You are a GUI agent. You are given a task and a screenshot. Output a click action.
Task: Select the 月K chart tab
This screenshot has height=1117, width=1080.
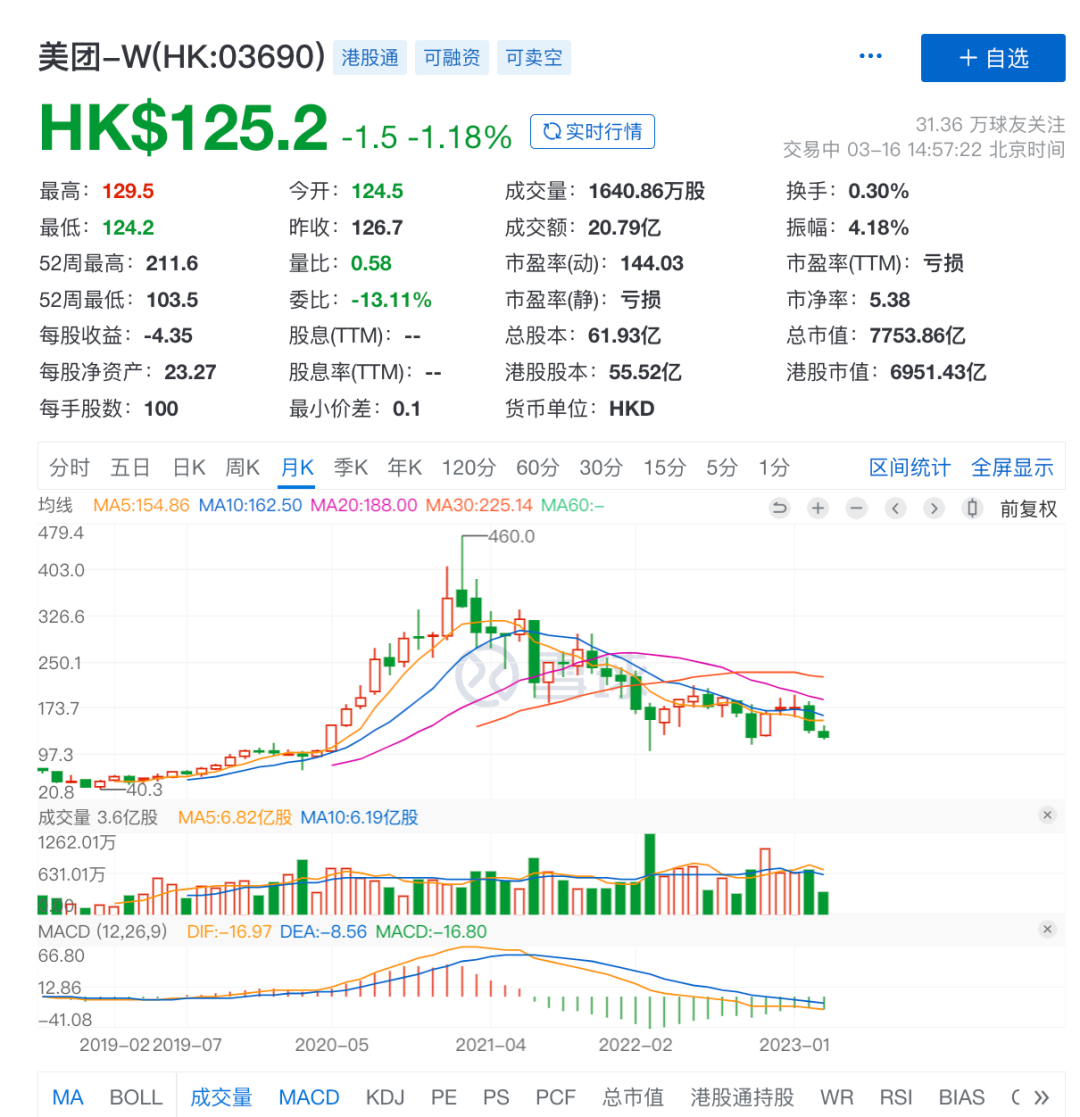coord(296,468)
